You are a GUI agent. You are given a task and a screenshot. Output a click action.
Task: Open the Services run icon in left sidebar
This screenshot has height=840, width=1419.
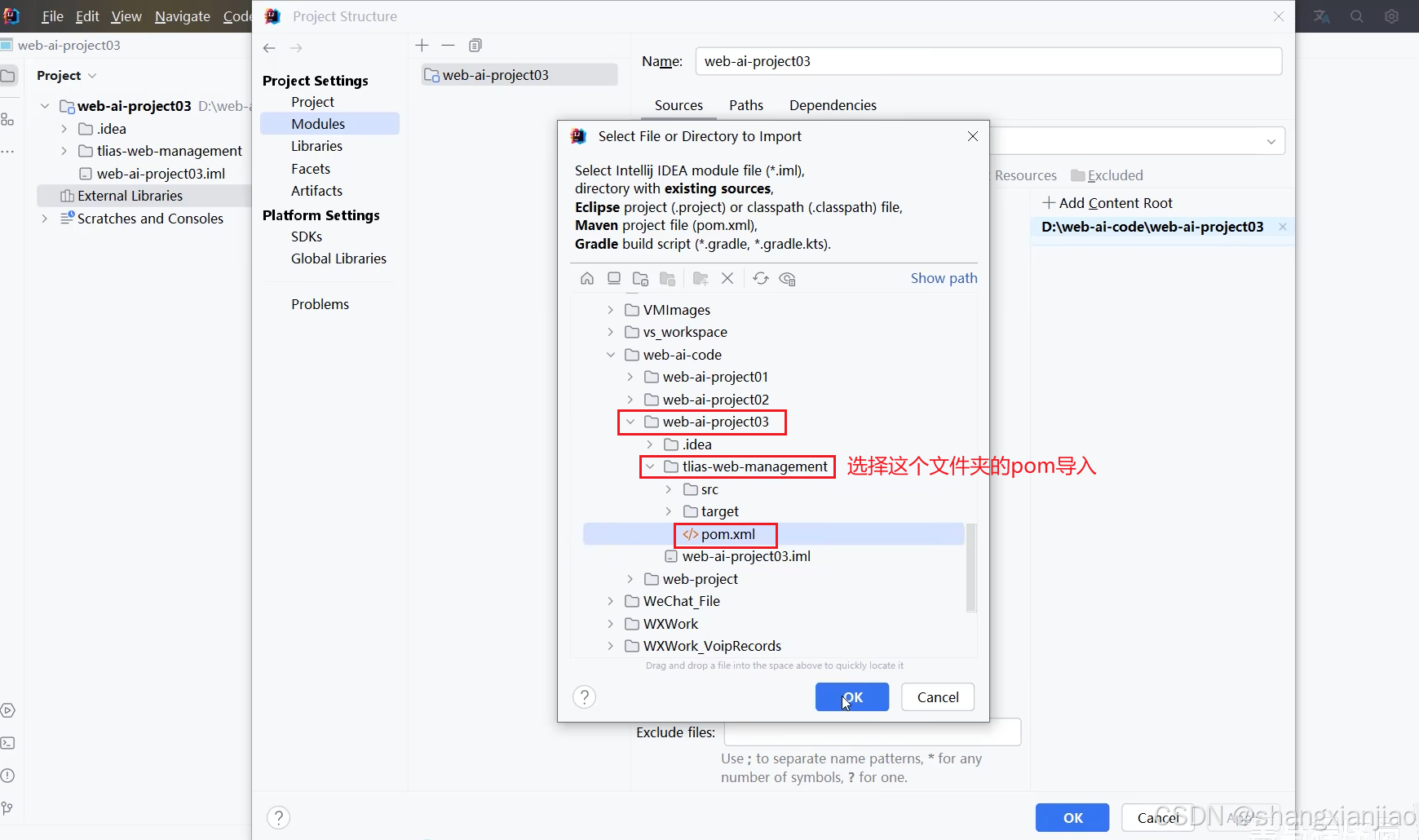7,710
